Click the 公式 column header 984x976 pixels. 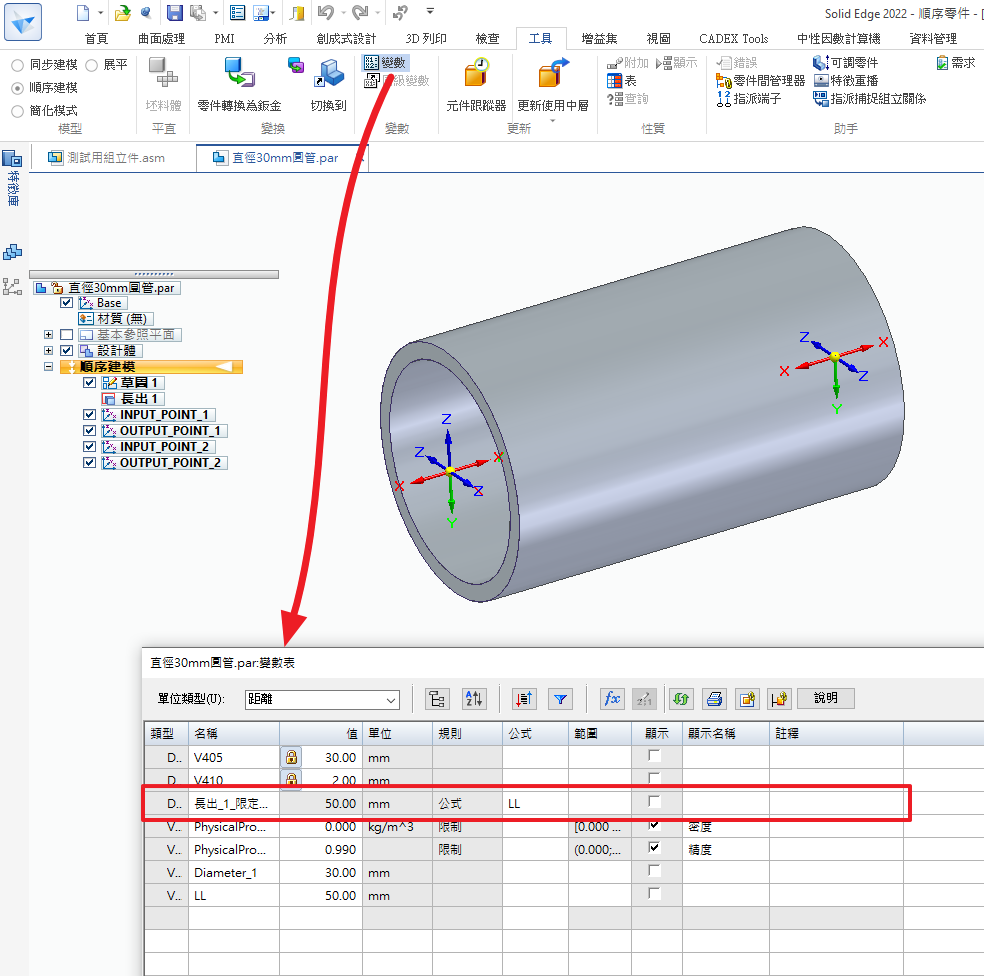(x=535, y=733)
